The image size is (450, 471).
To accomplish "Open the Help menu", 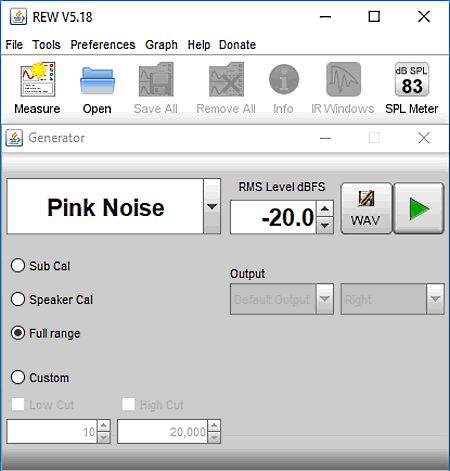I will click(x=199, y=45).
